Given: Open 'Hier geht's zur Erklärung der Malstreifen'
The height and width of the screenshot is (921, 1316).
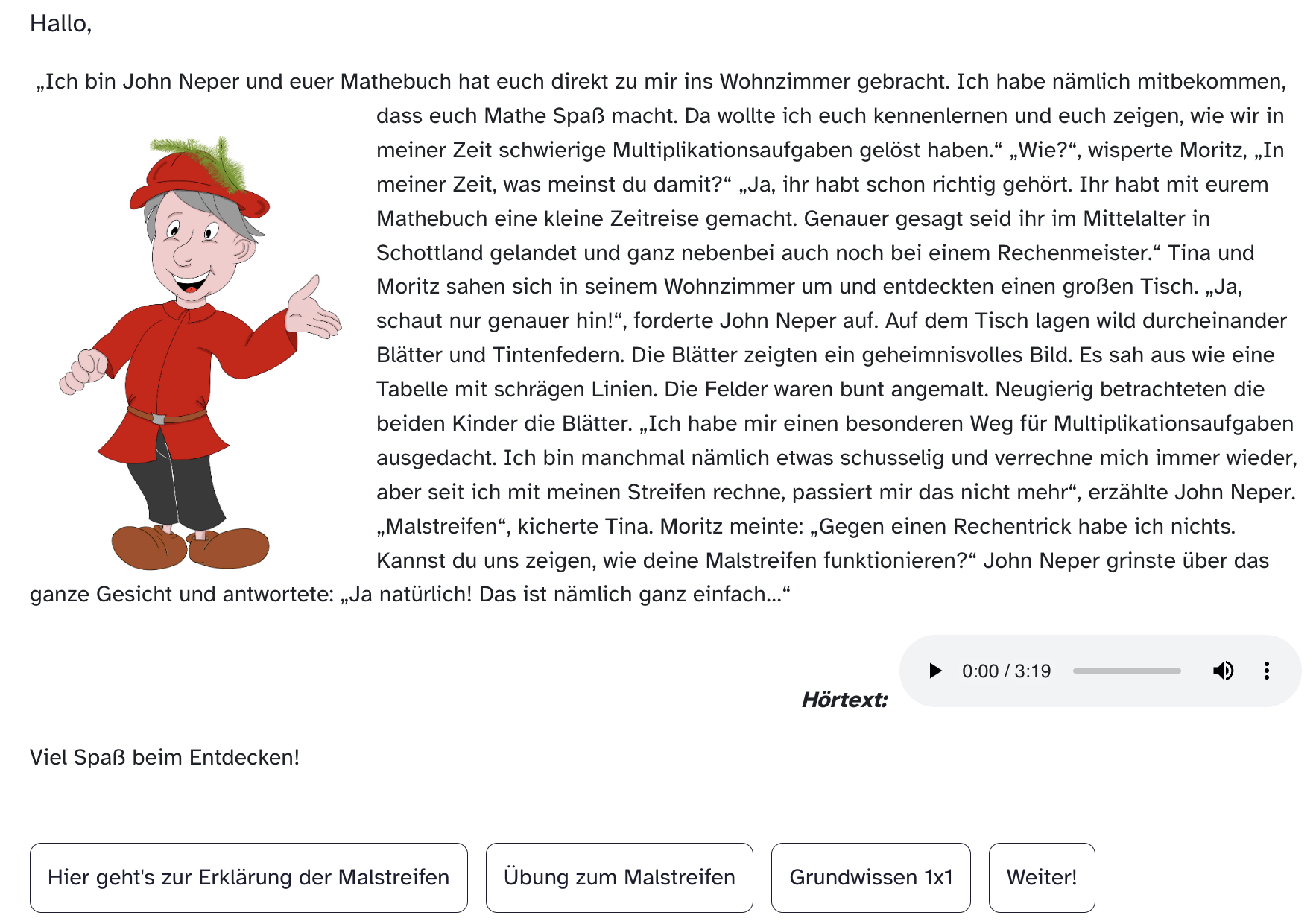Looking at the screenshot, I should [x=249, y=877].
